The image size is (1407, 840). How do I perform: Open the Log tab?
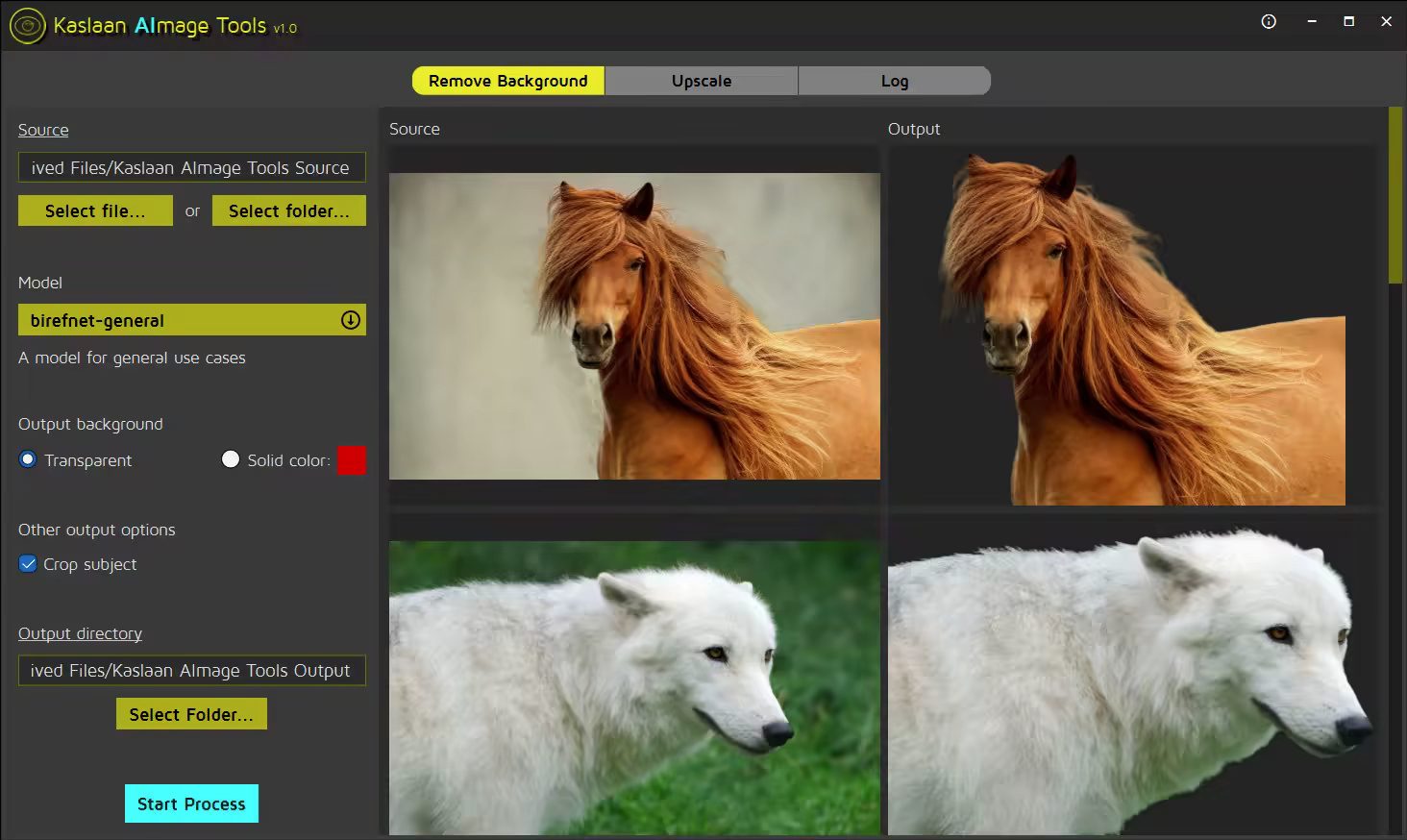893,81
